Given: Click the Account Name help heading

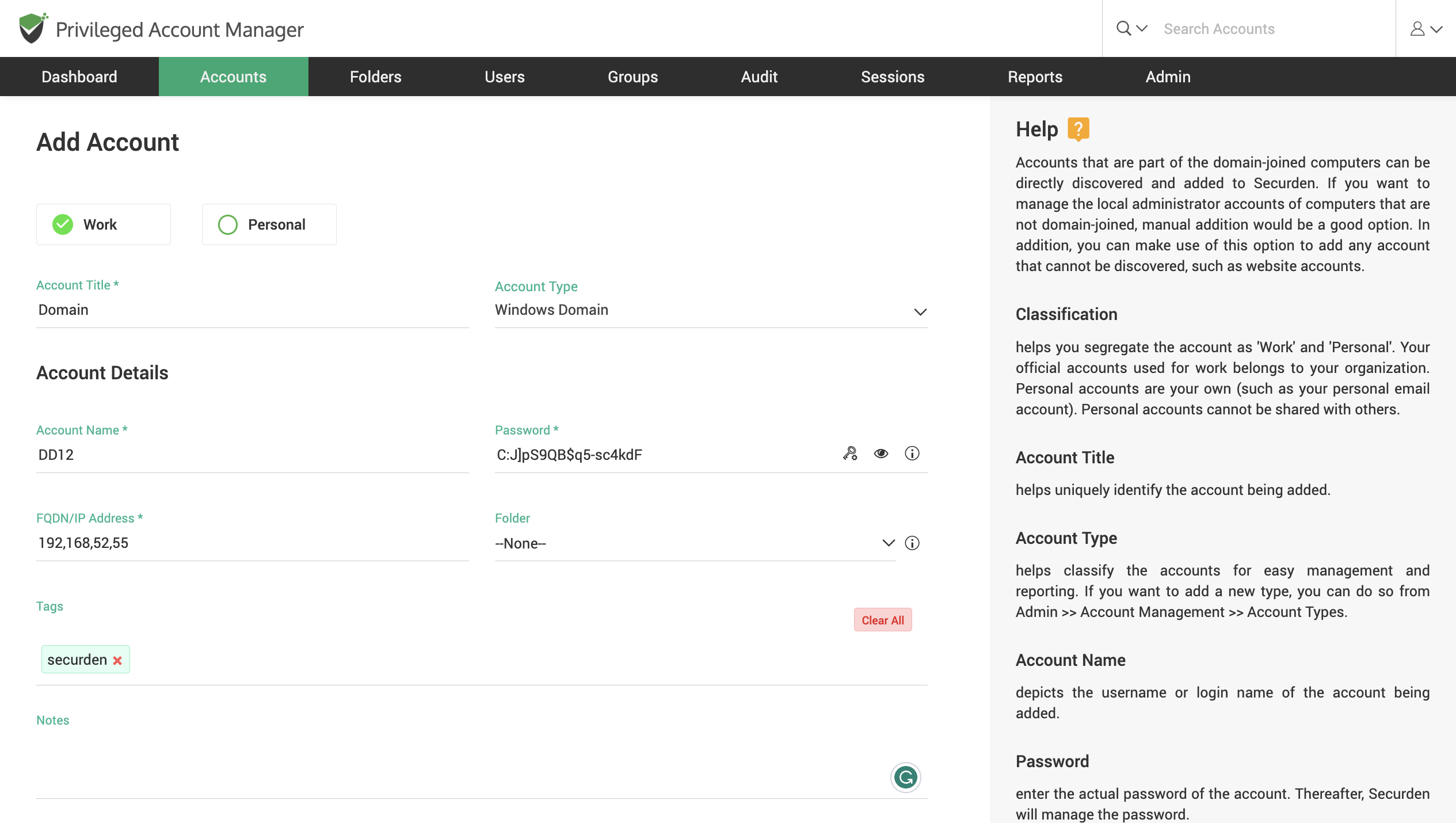Looking at the screenshot, I should [1070, 660].
